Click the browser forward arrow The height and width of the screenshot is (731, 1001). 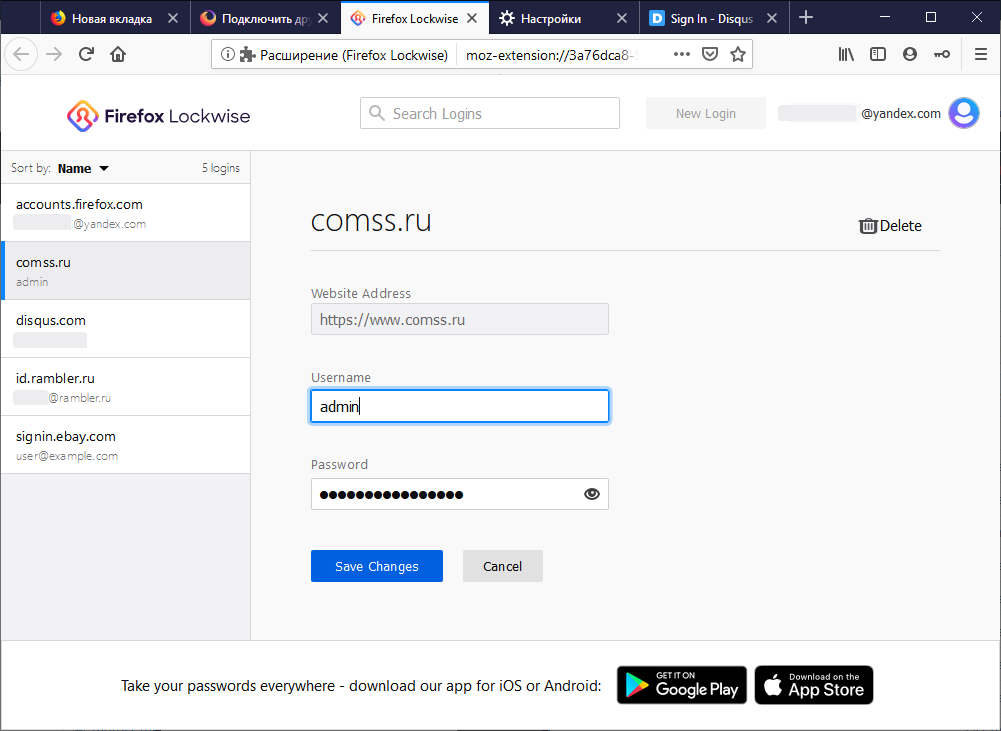[x=54, y=54]
